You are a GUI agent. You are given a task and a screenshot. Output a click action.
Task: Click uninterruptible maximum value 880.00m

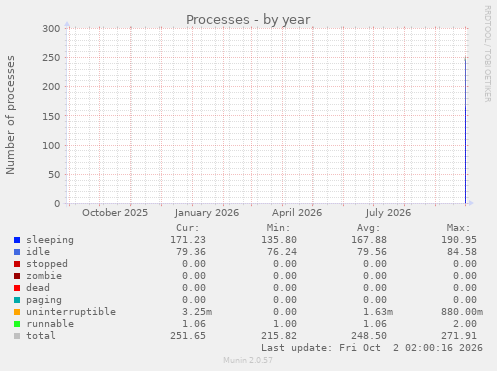[x=462, y=312]
